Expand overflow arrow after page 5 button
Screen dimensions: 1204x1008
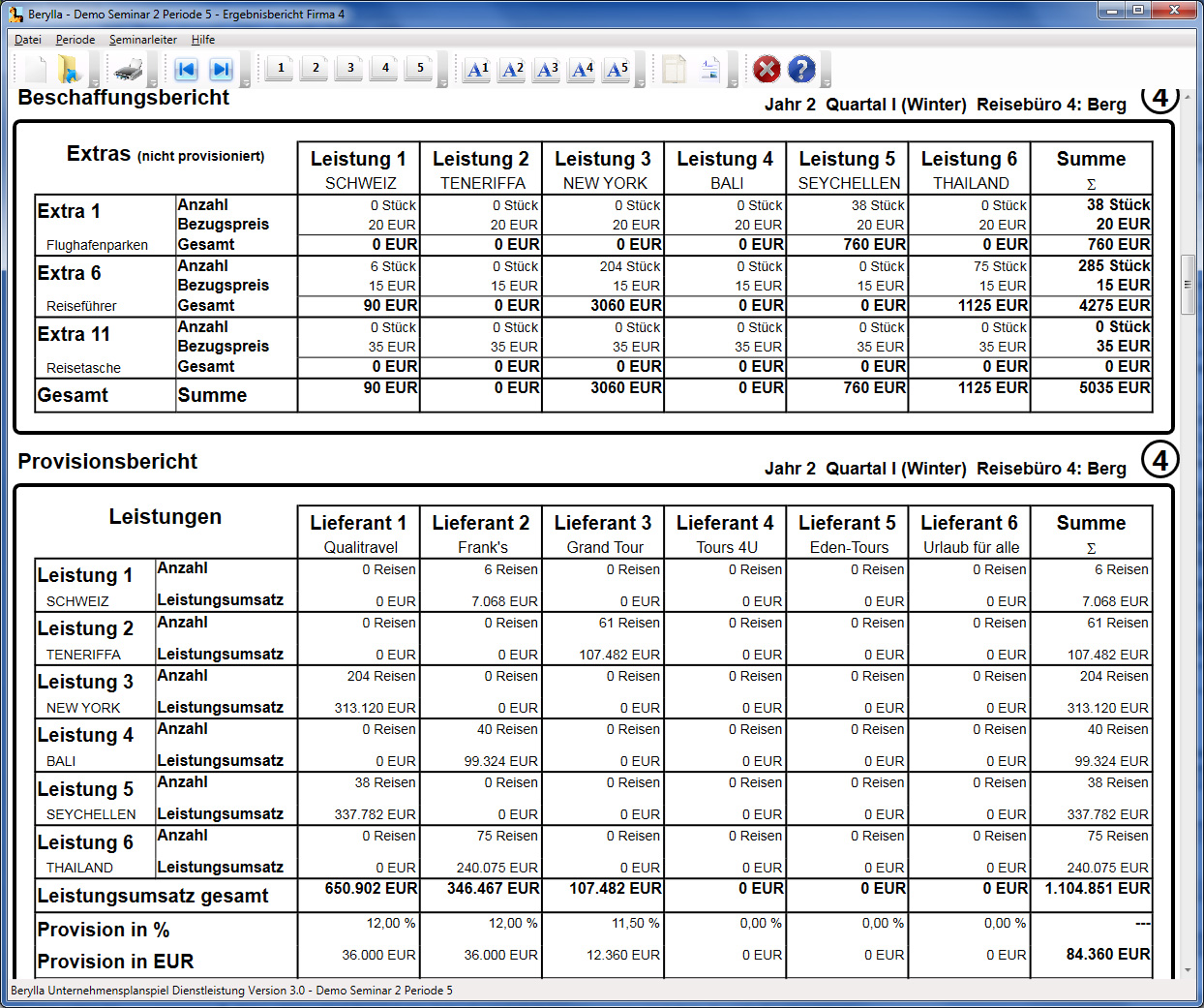coord(443,83)
